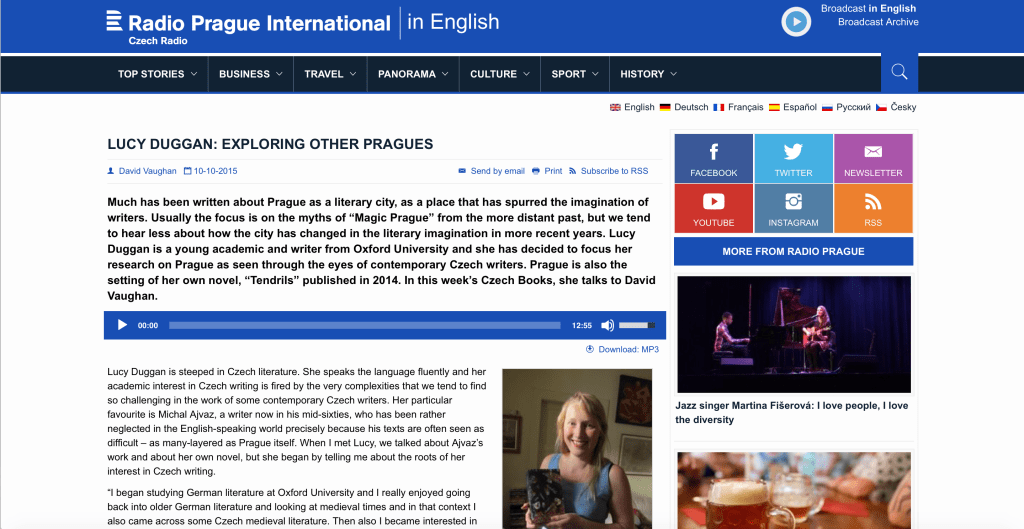Expand the Top Stories menu

point(157,74)
